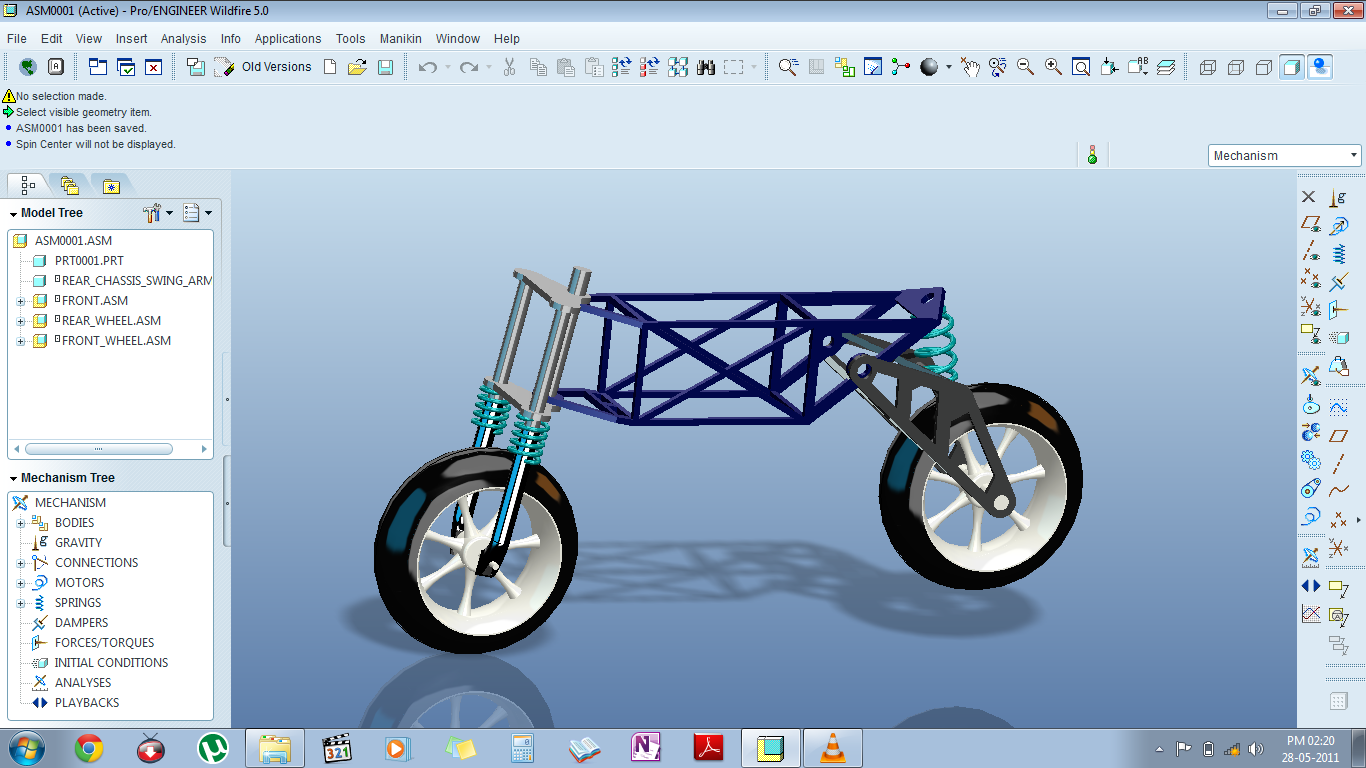Click the gear pair icon in right toolbar

point(1310,460)
